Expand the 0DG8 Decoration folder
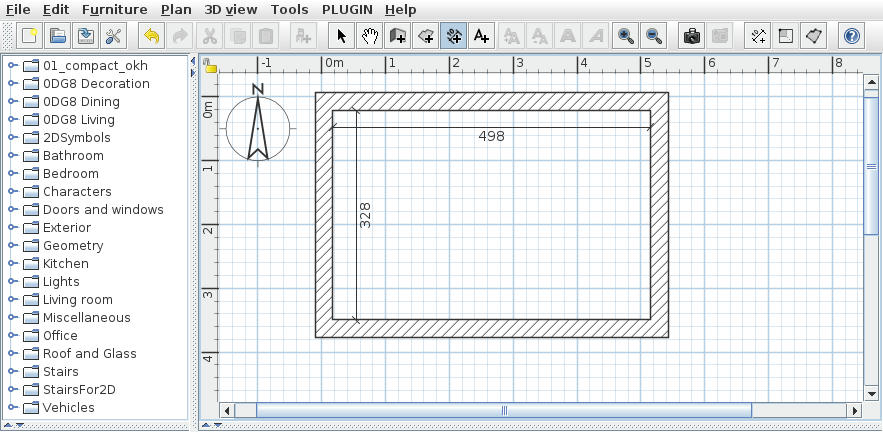This screenshot has width=883, height=432. pos(12,84)
